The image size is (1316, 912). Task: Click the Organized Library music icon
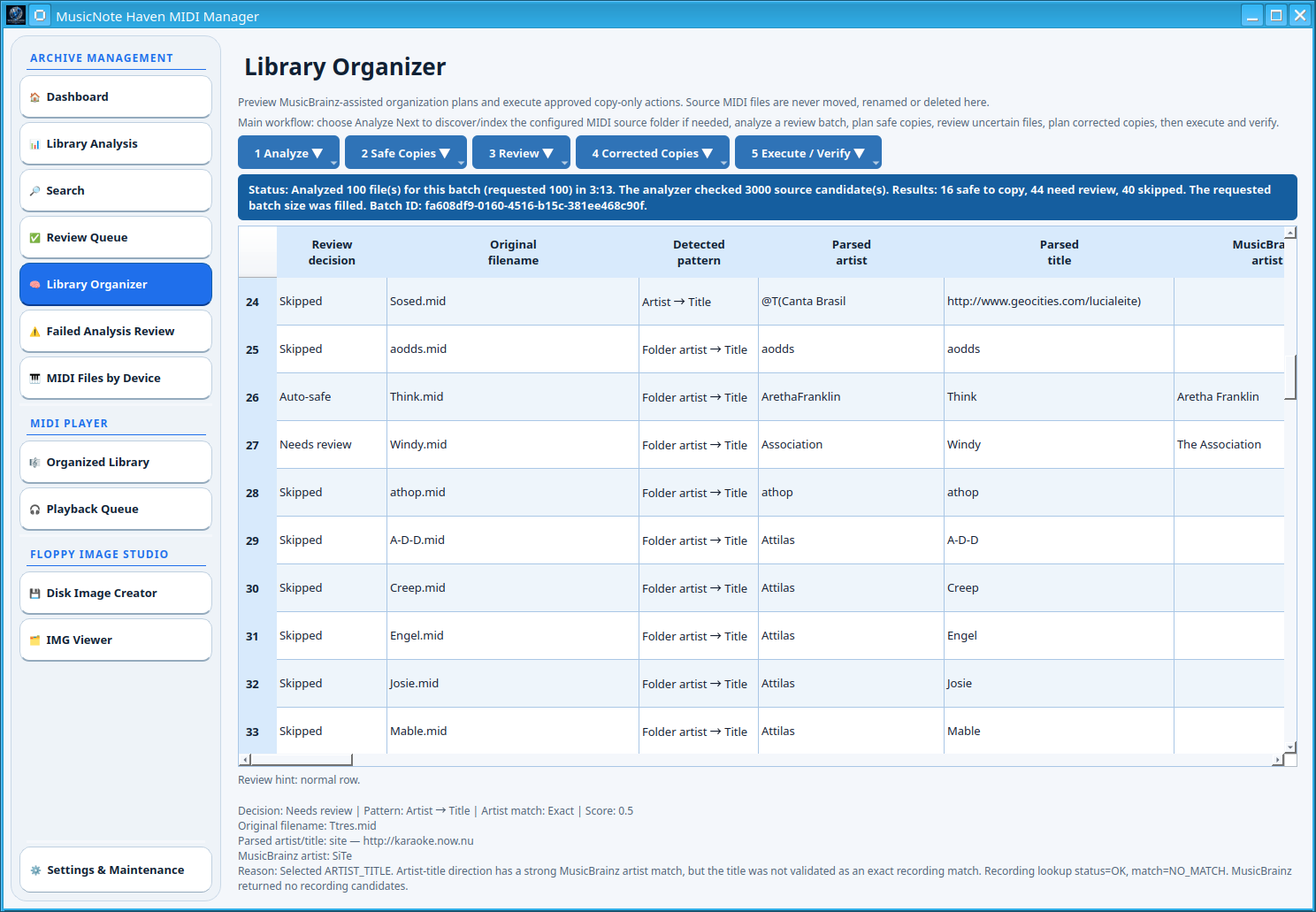coord(35,463)
